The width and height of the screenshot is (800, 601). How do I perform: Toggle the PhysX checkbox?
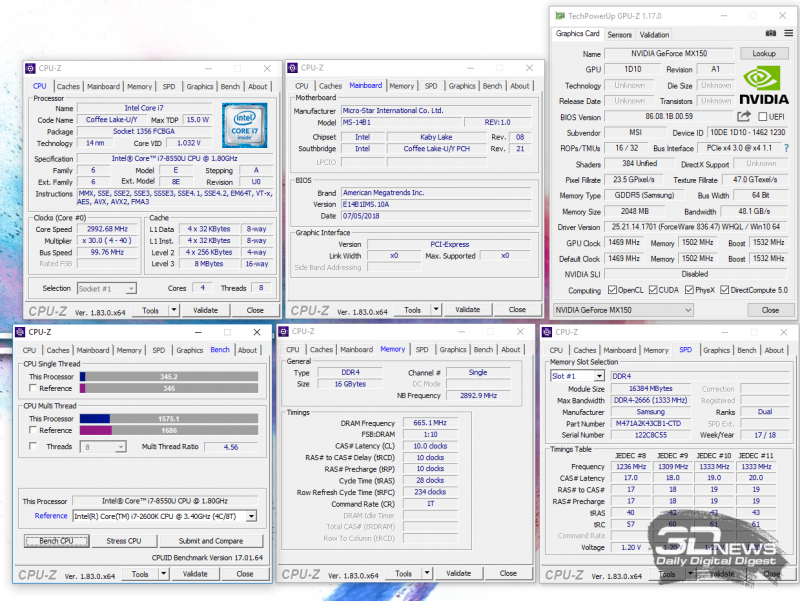pos(689,290)
